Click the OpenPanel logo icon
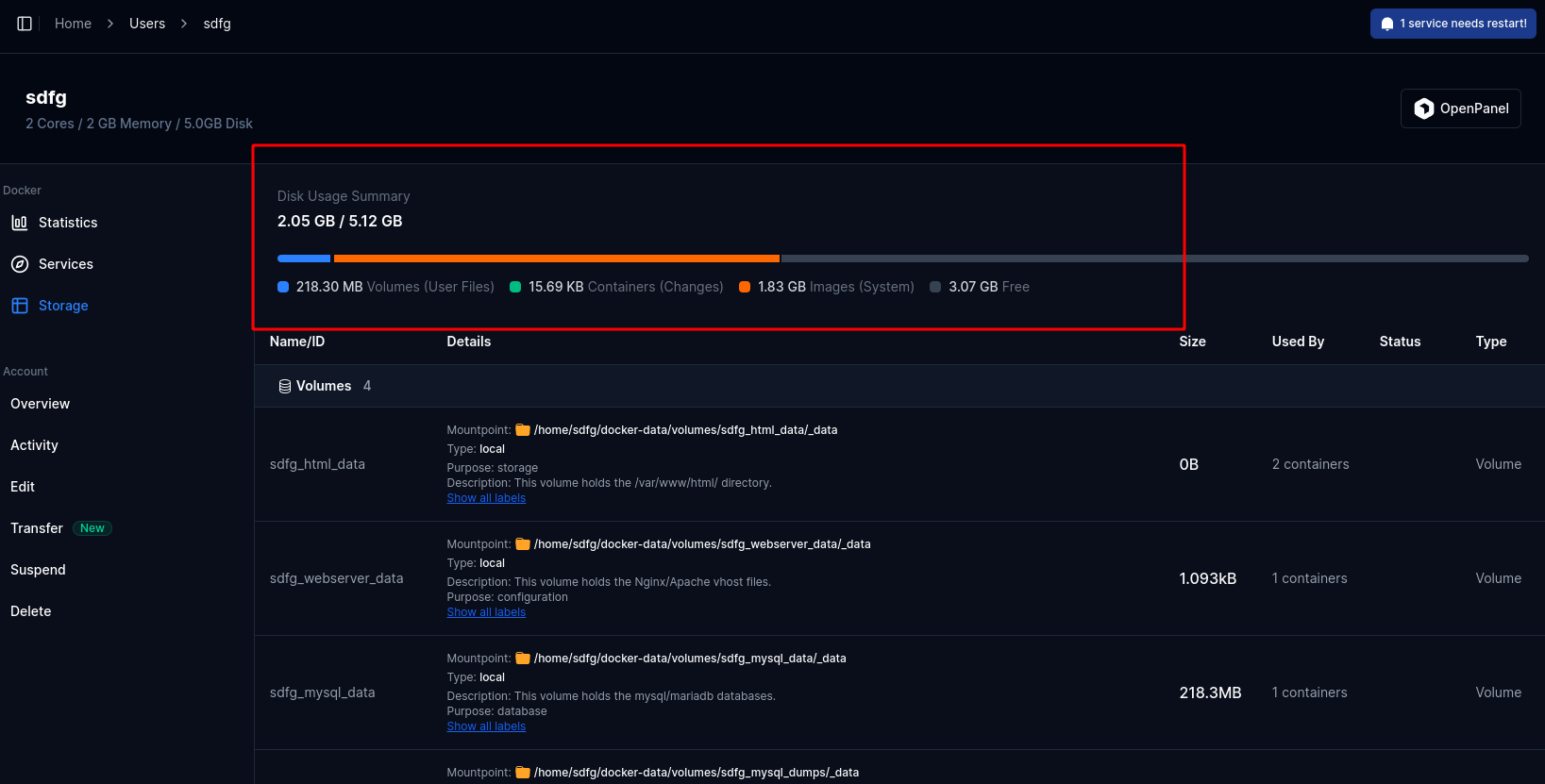The height and width of the screenshot is (784, 1545). point(1423,108)
